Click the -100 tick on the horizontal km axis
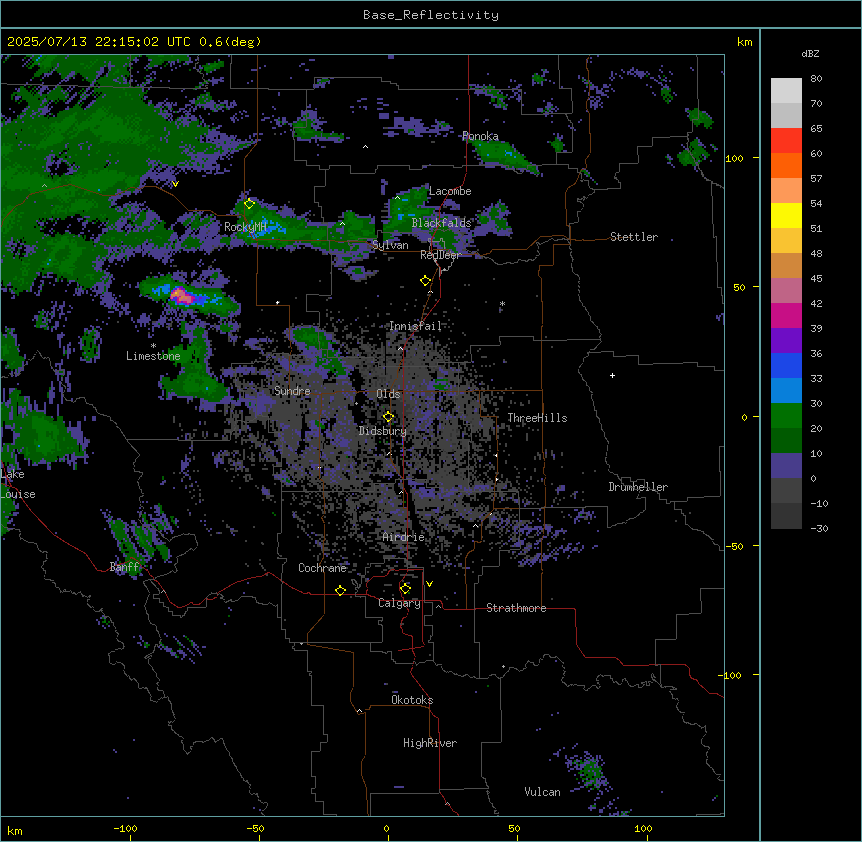 tap(125, 828)
